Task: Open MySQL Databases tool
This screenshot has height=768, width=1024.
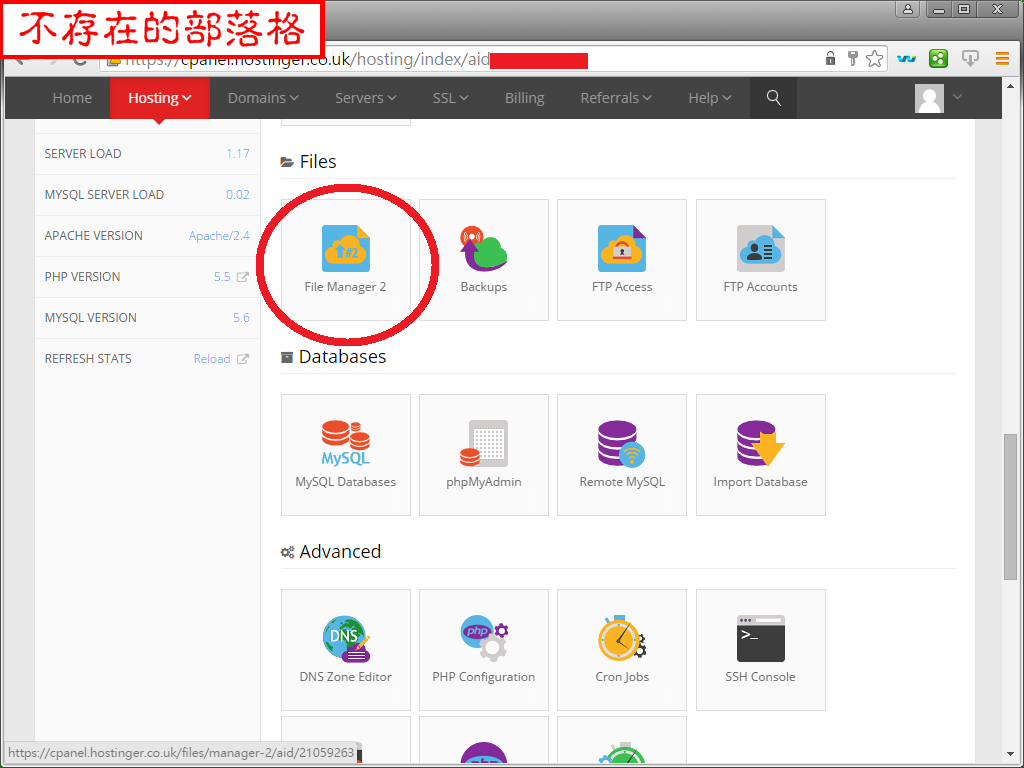Action: click(345, 455)
